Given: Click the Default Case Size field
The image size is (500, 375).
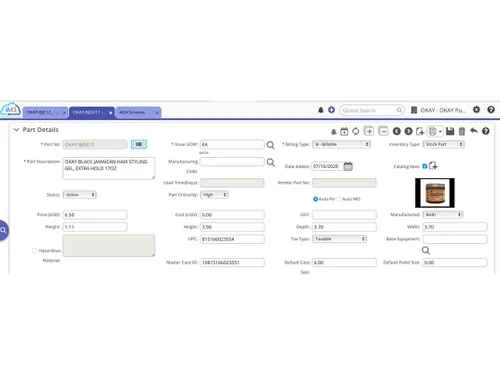Looking at the screenshot, I should 344,263.
